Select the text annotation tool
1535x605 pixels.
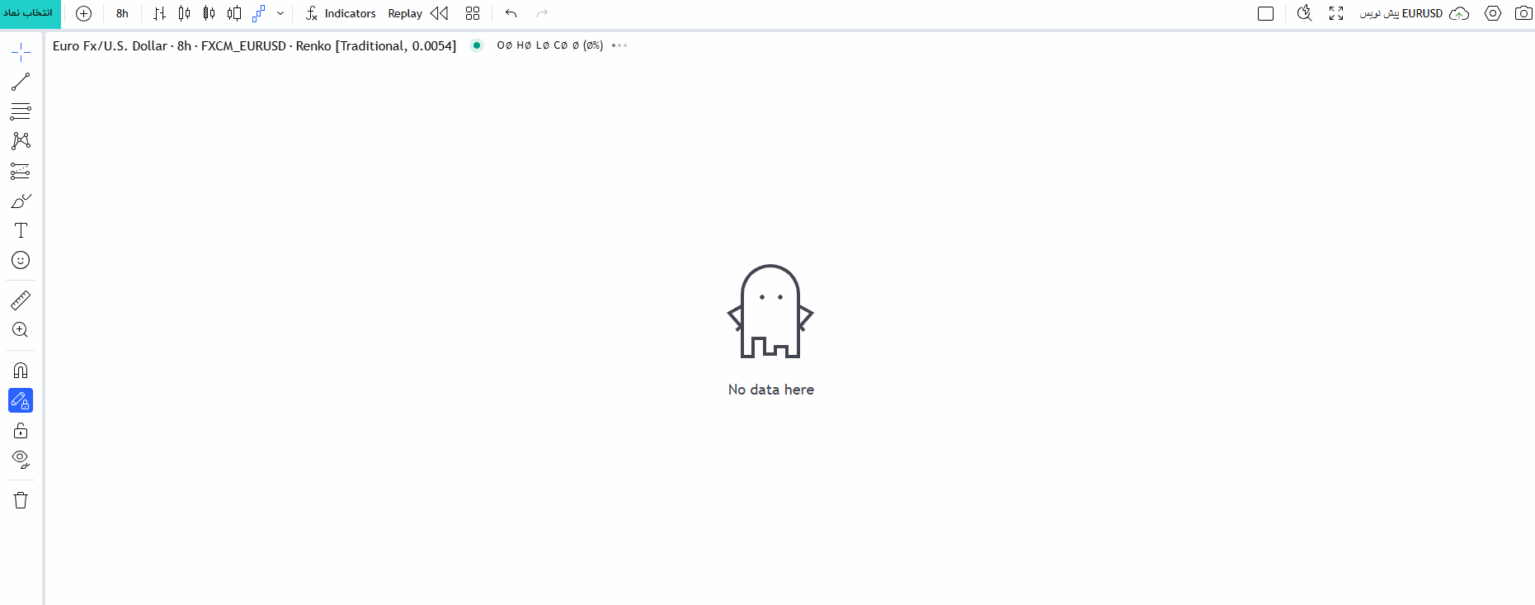click(x=20, y=230)
